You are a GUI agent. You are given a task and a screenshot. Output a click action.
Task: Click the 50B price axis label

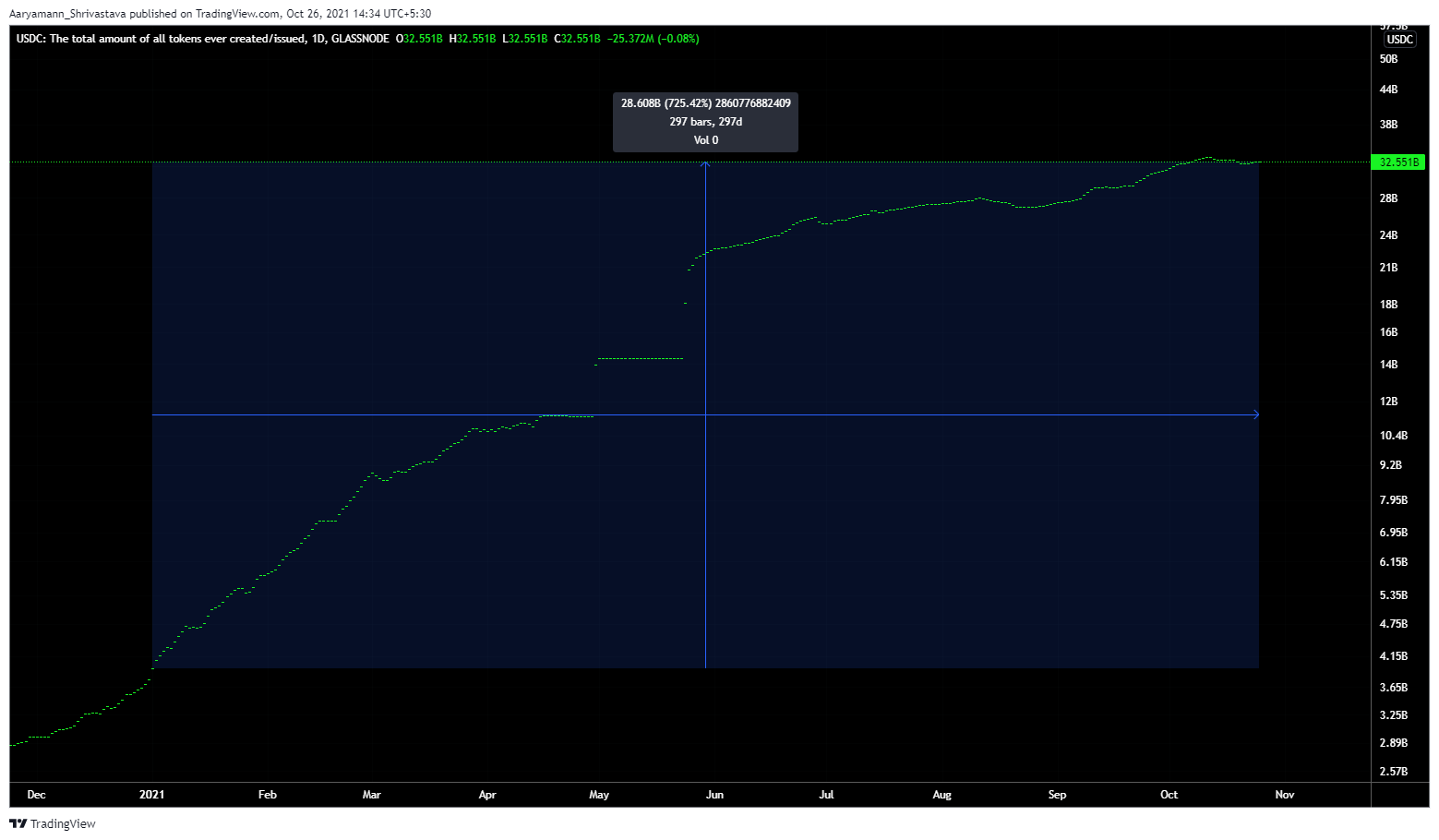(1388, 59)
